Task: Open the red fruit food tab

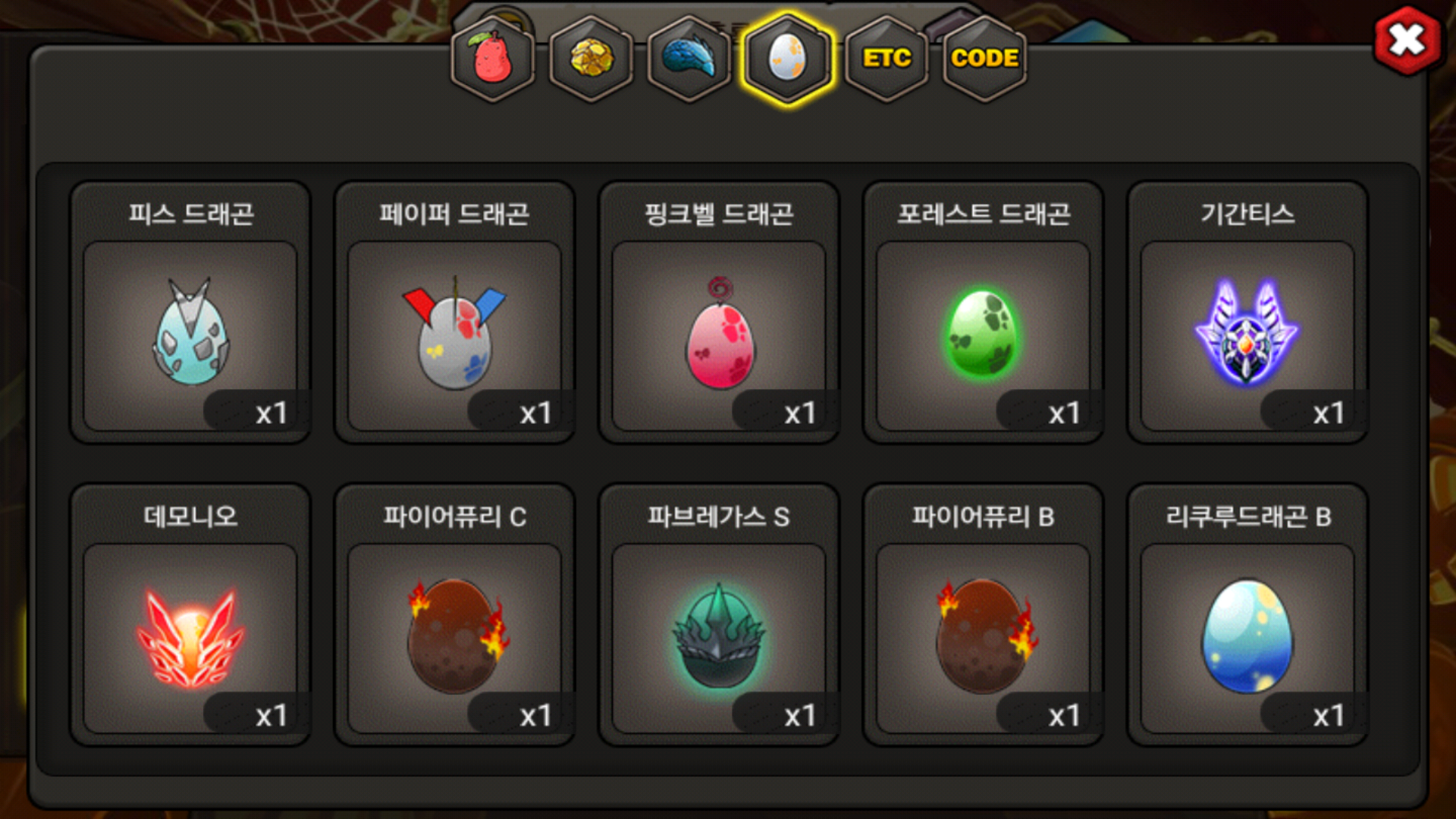Action: click(x=493, y=58)
